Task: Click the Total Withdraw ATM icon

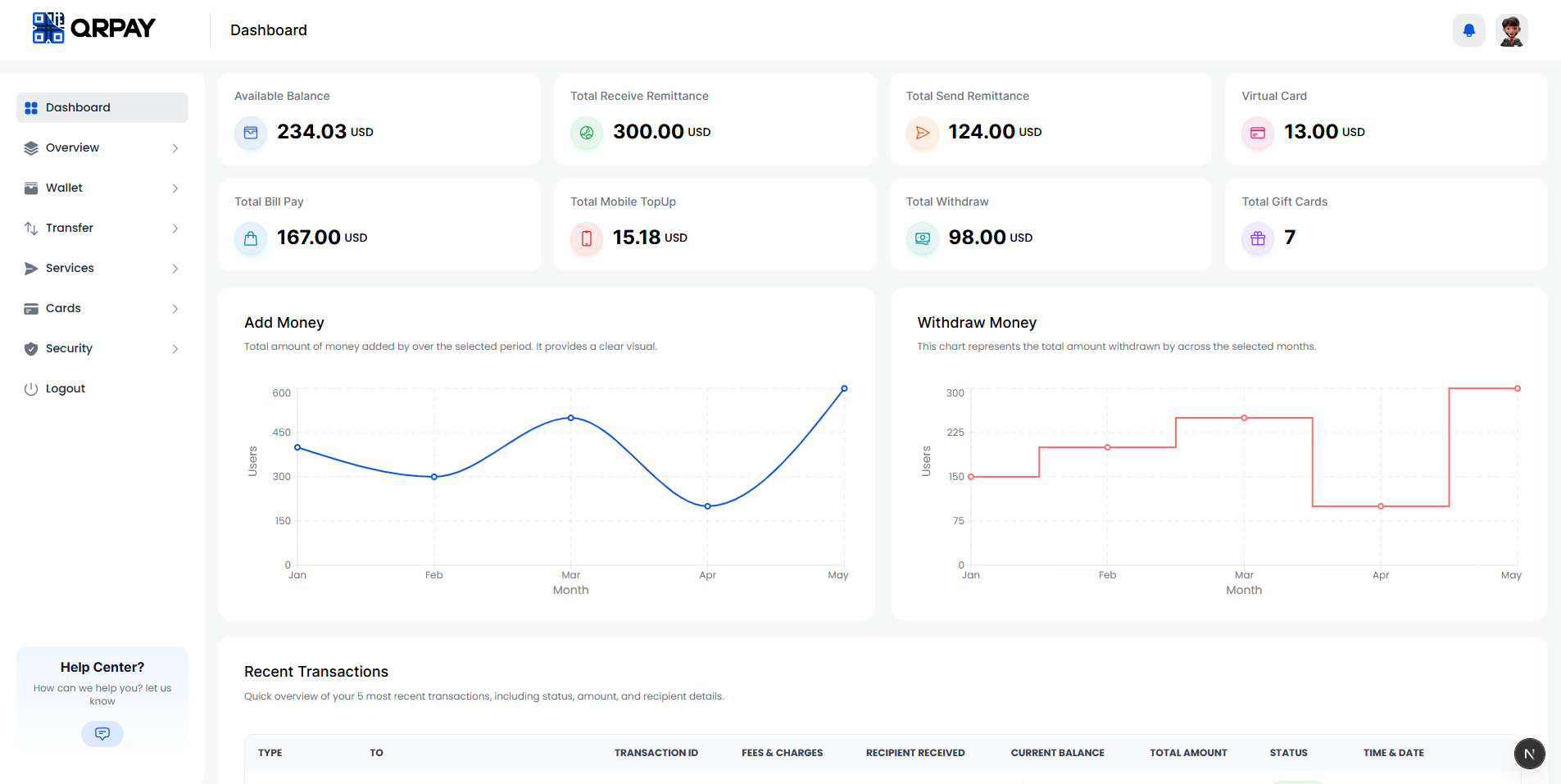Action: (923, 238)
